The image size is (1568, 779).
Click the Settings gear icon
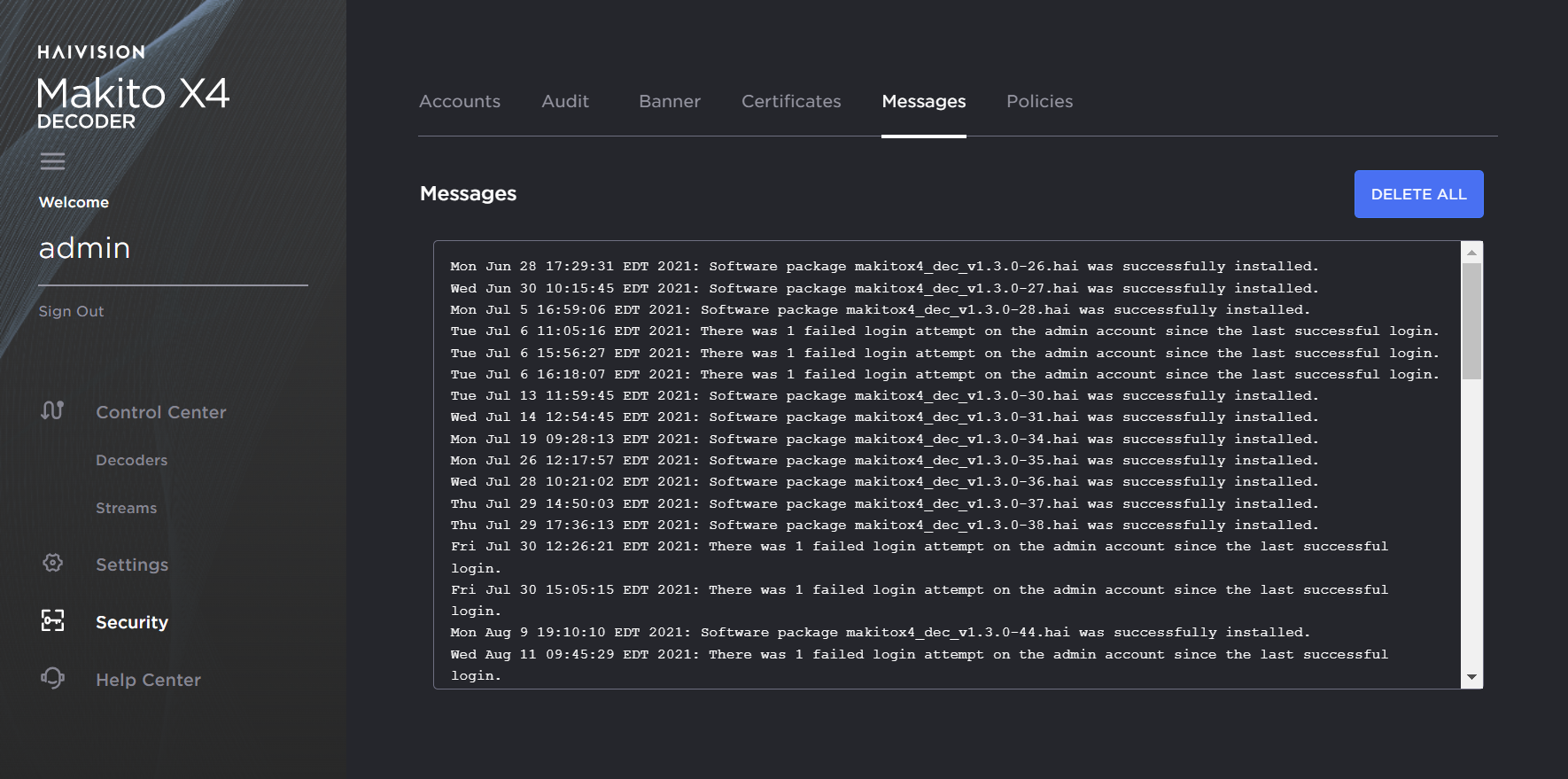[x=52, y=564]
